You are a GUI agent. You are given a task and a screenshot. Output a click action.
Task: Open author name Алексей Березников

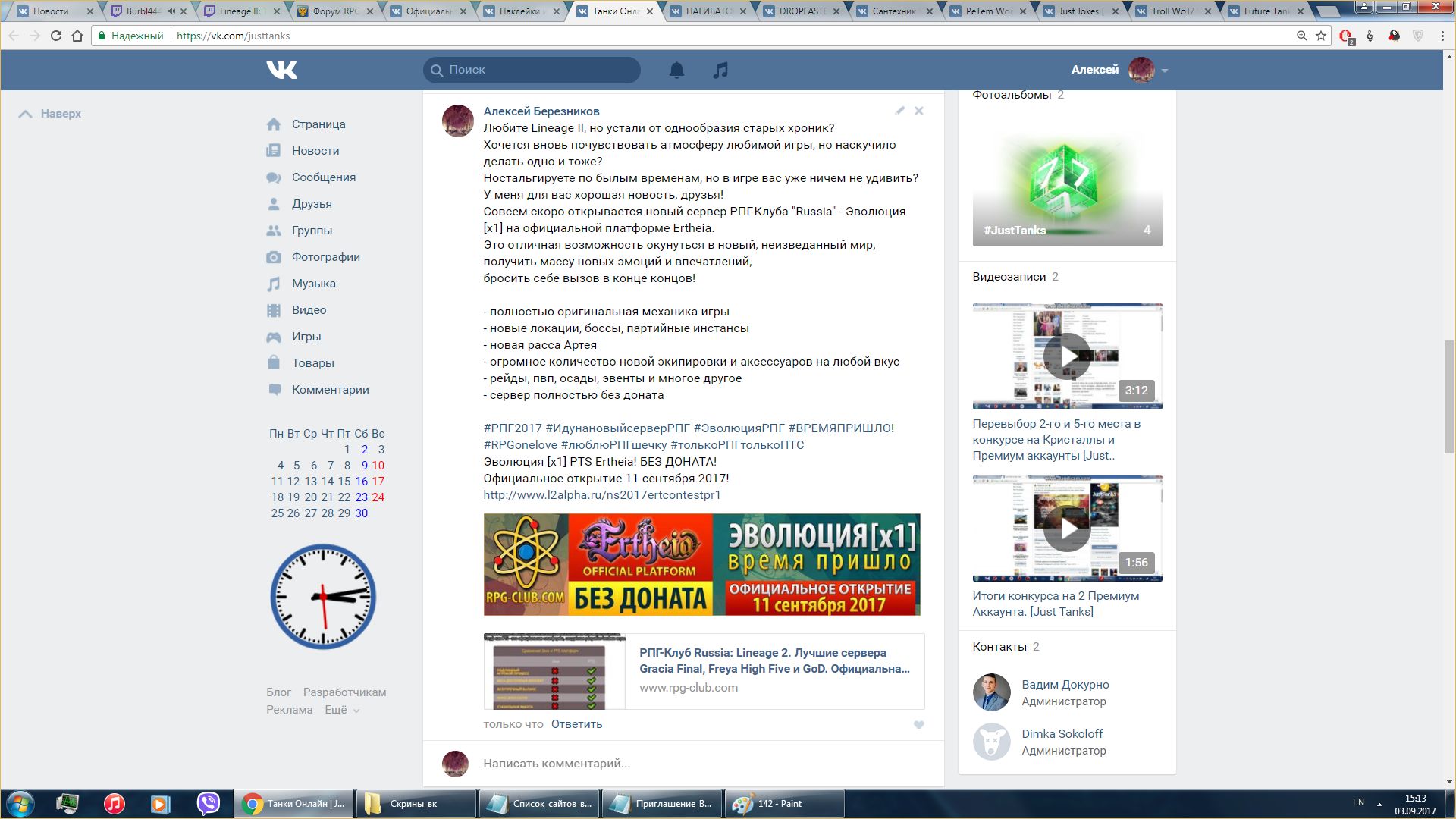click(x=541, y=111)
